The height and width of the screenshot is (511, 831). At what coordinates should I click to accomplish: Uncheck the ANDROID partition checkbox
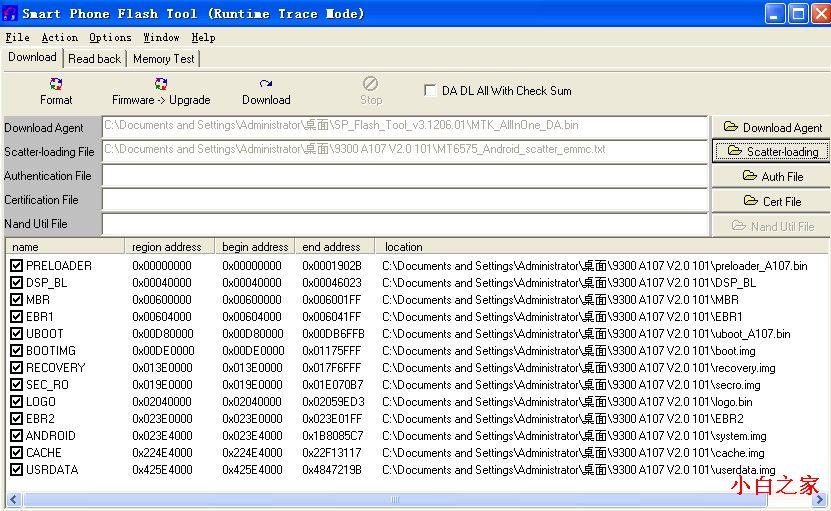(16, 435)
